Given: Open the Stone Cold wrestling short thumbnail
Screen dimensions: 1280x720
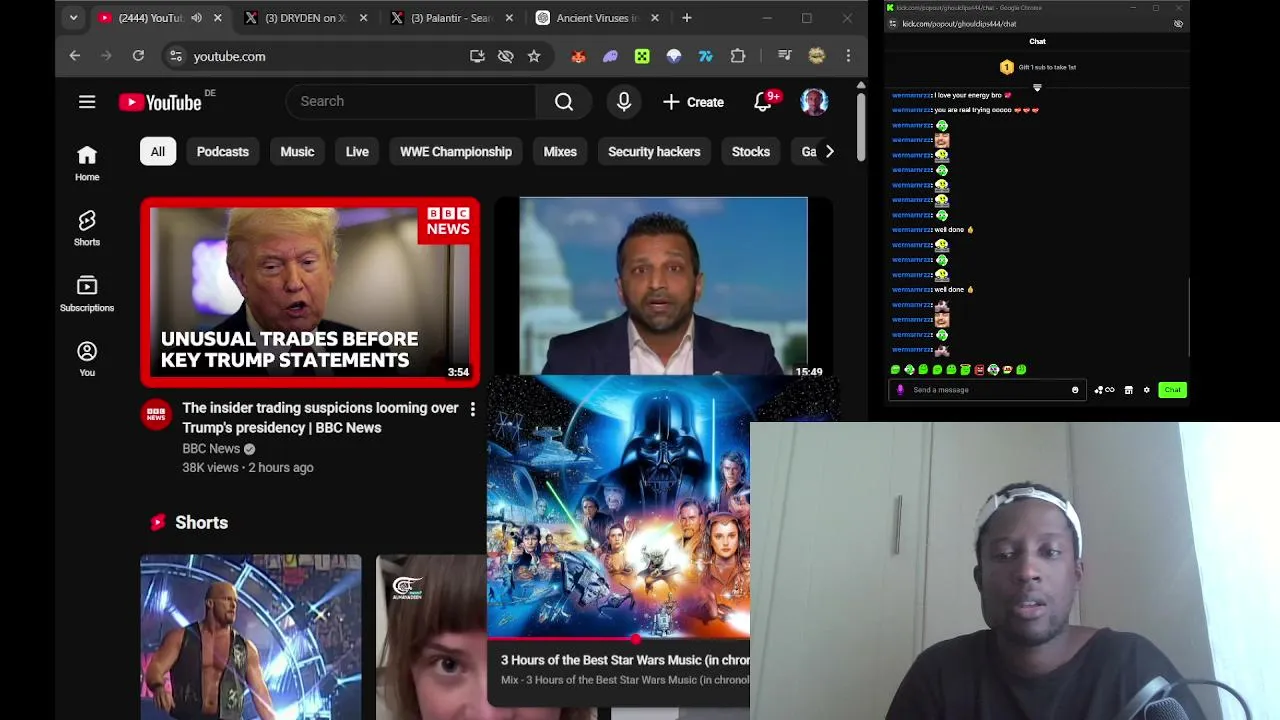Looking at the screenshot, I should point(251,637).
